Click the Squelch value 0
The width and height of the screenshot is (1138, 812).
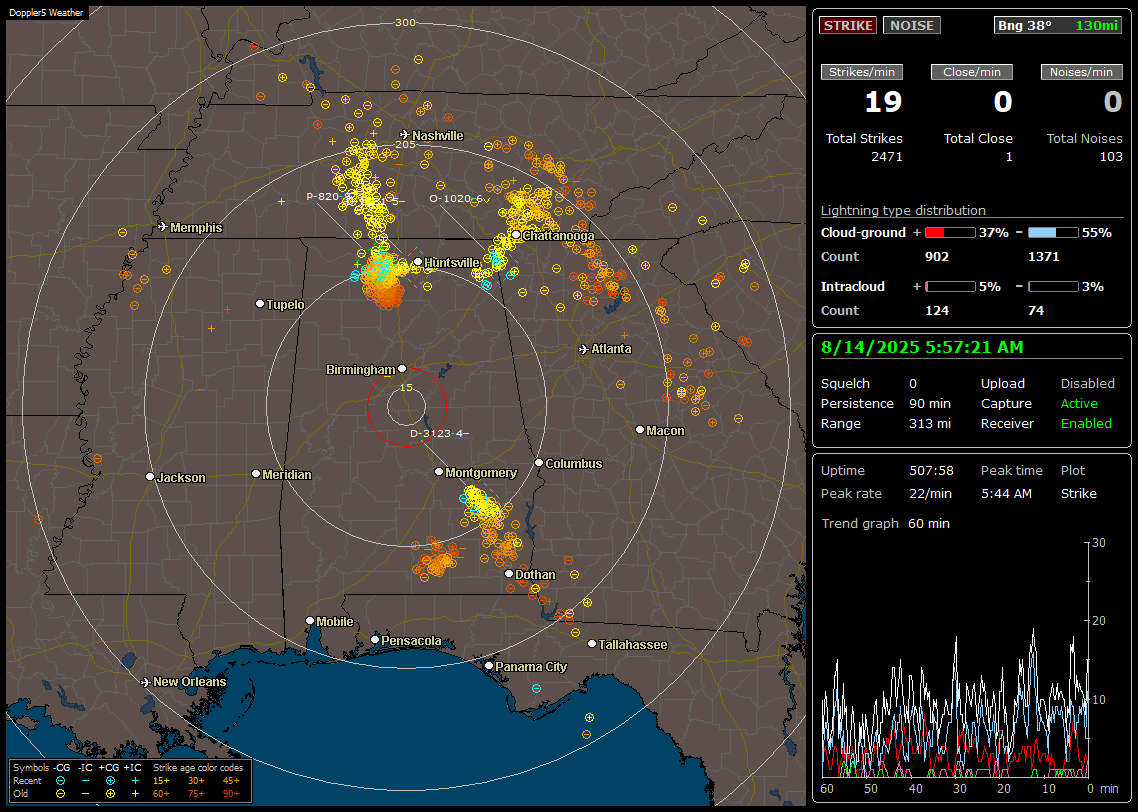[913, 383]
